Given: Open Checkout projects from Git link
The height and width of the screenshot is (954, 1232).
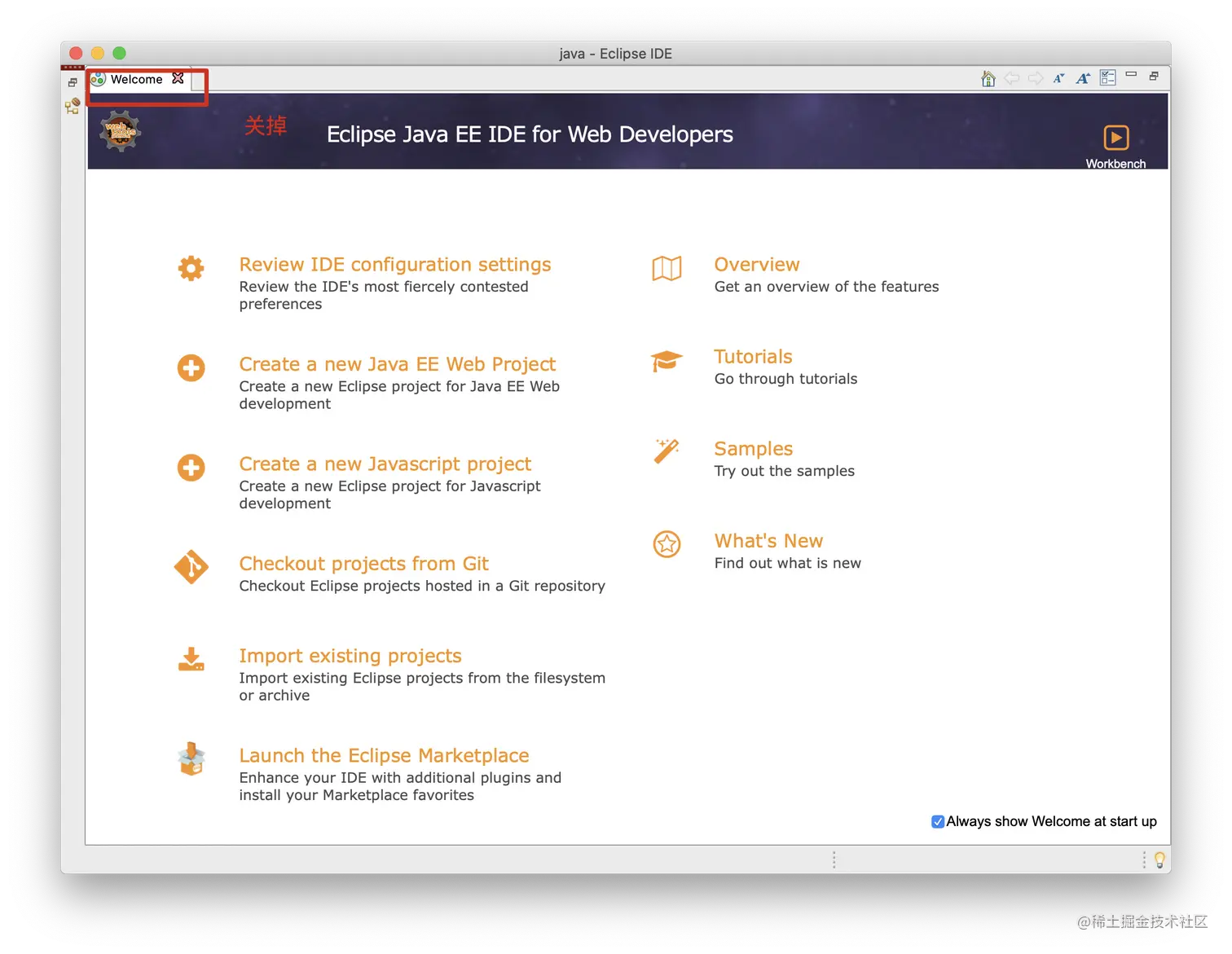Looking at the screenshot, I should point(364,564).
